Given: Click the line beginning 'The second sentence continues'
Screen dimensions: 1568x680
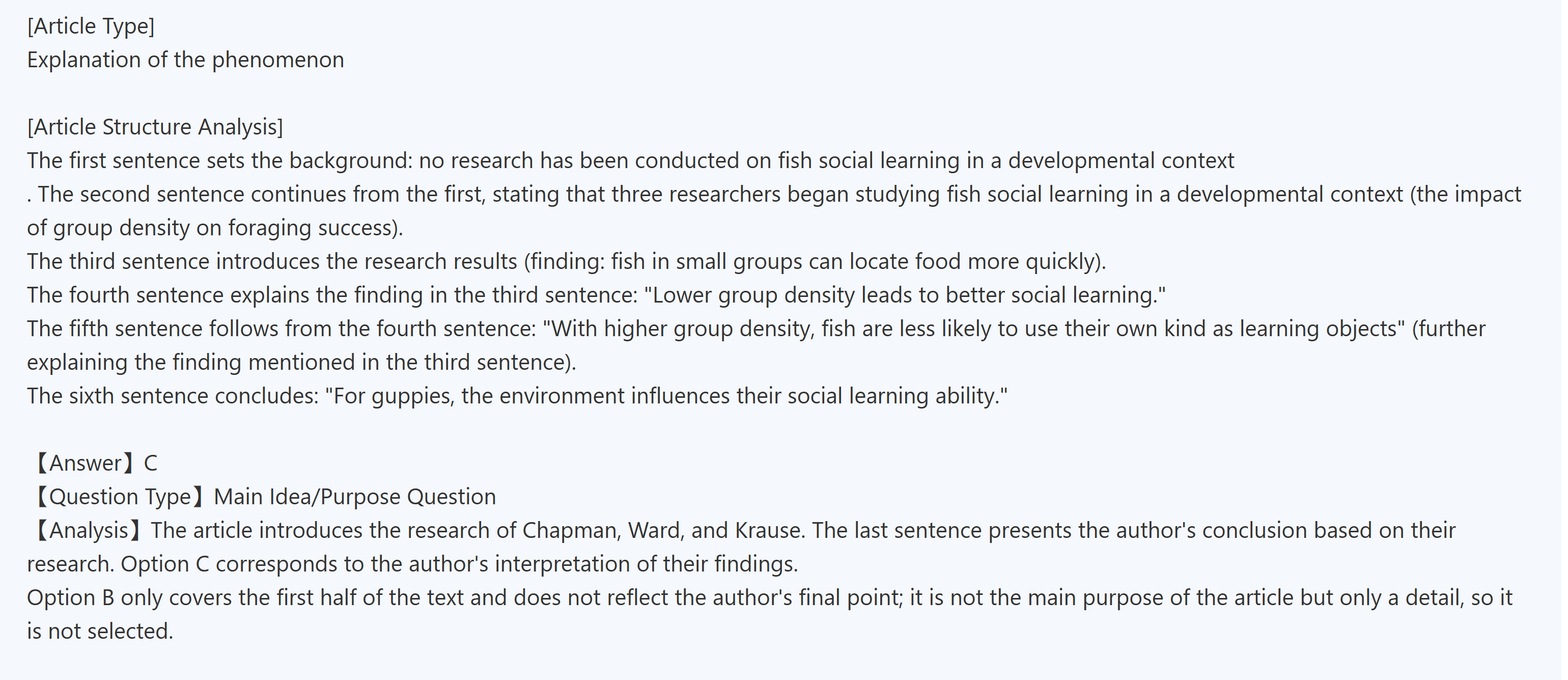Looking at the screenshot, I should (x=773, y=194).
